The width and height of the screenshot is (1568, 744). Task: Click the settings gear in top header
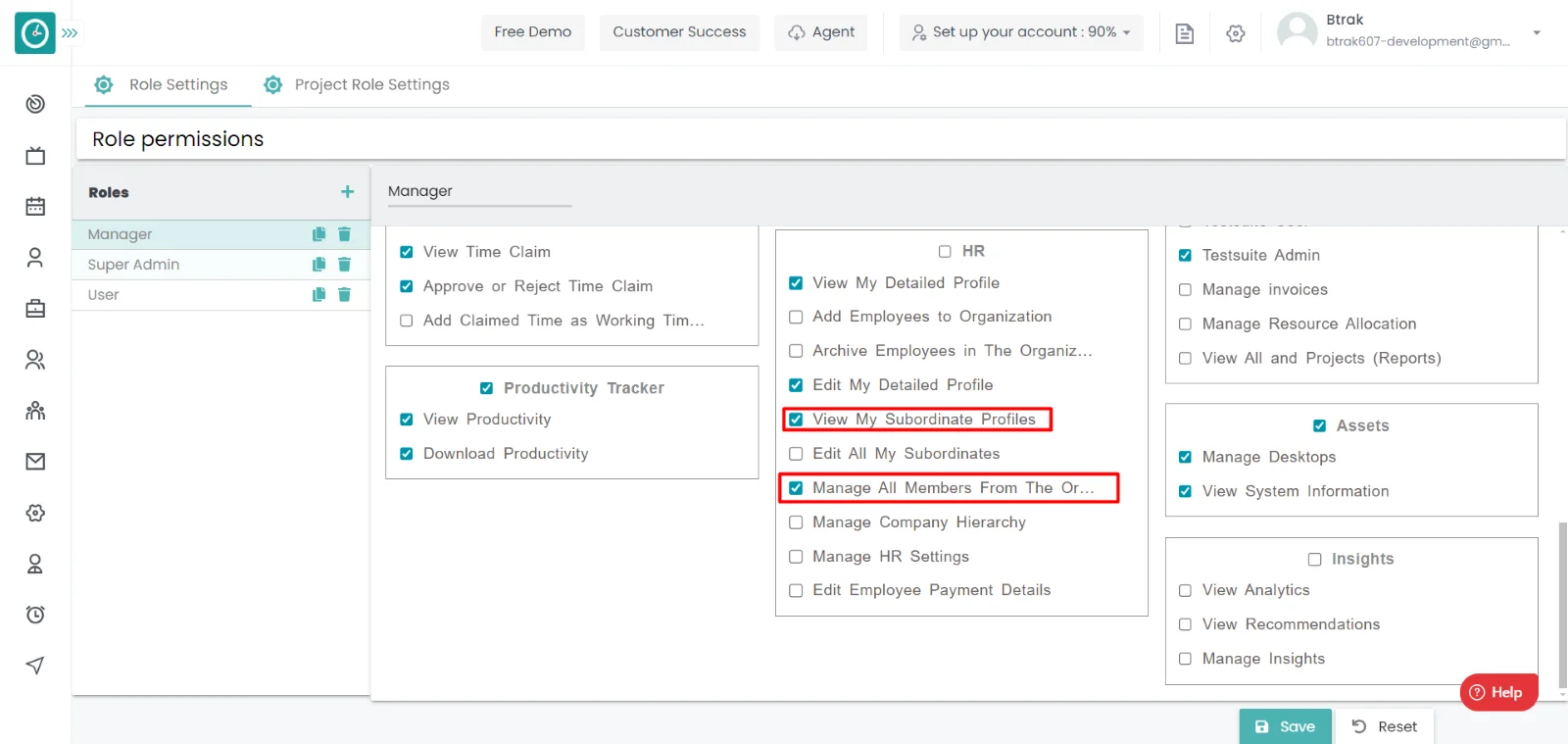[x=1235, y=33]
